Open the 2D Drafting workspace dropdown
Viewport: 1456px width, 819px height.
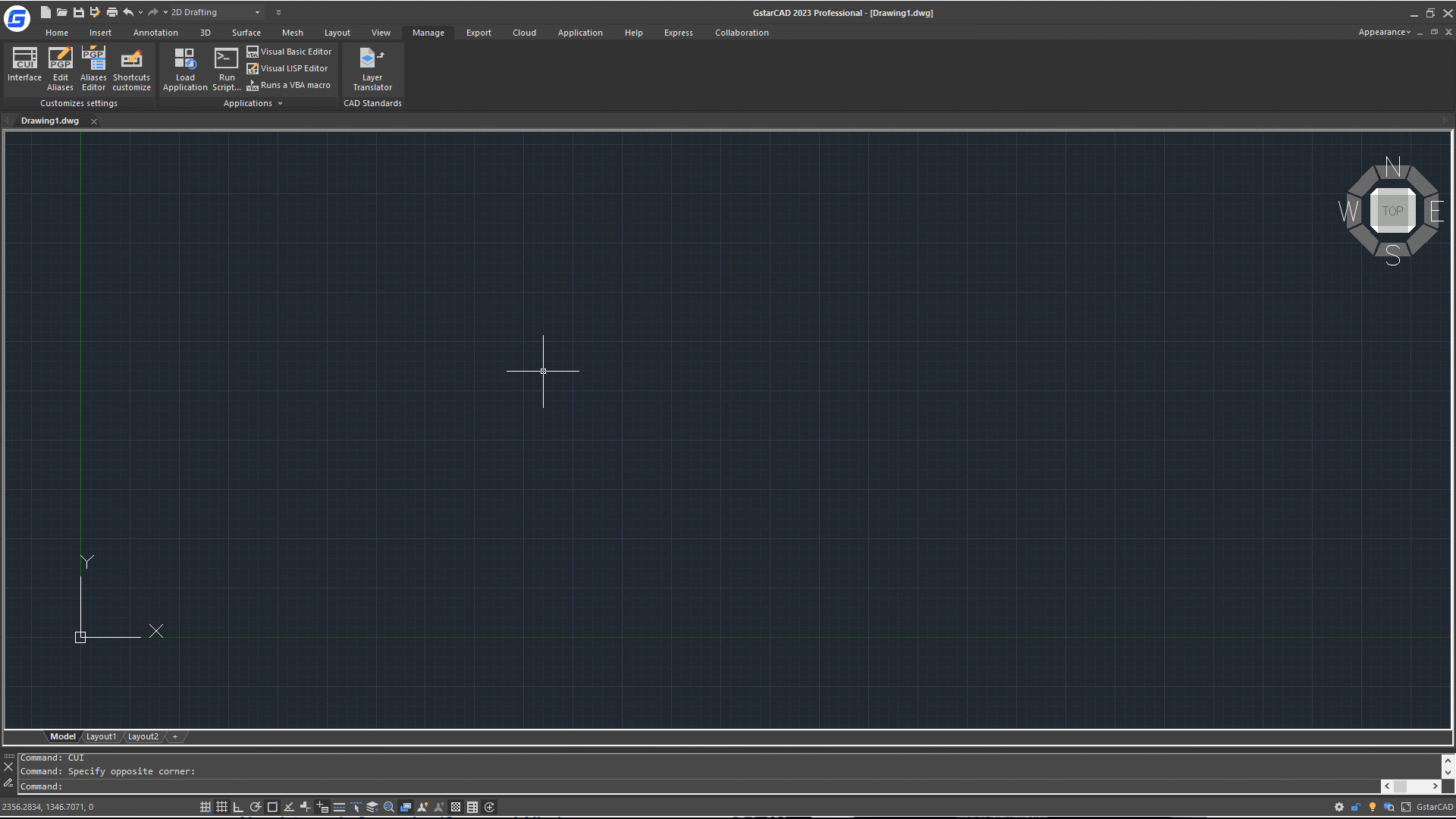(257, 12)
